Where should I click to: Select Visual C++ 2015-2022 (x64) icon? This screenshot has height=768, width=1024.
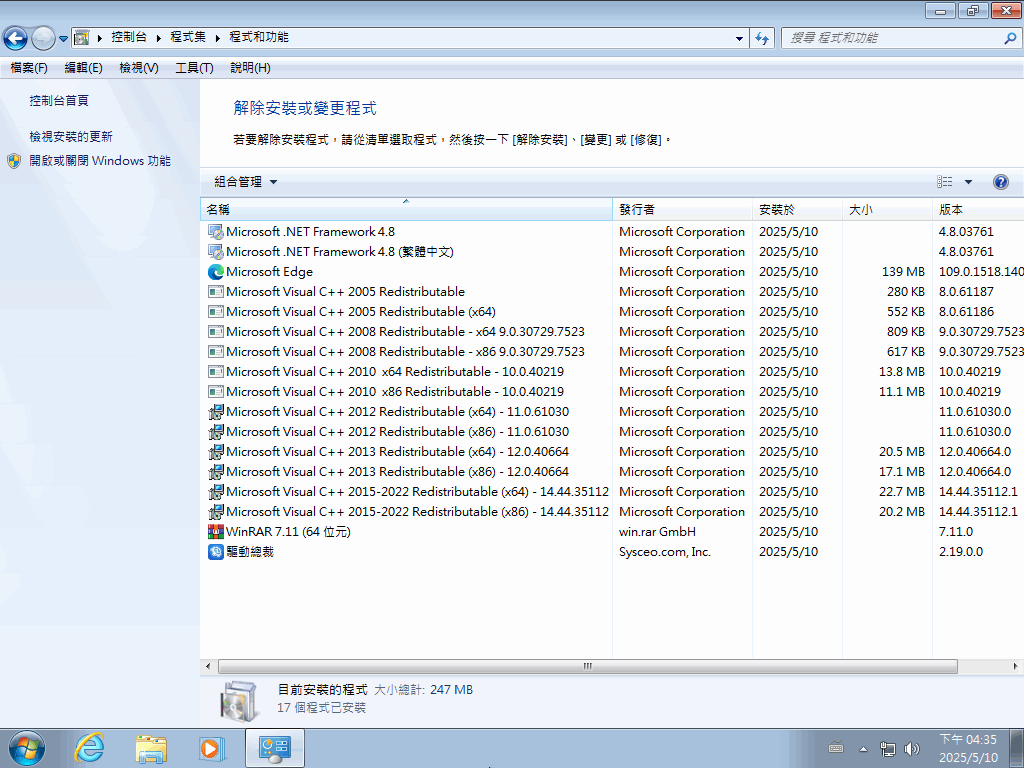(x=216, y=492)
